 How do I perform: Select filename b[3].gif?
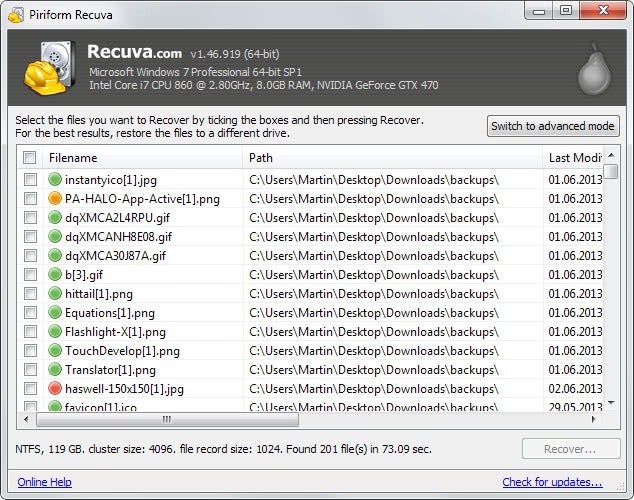click(84, 274)
